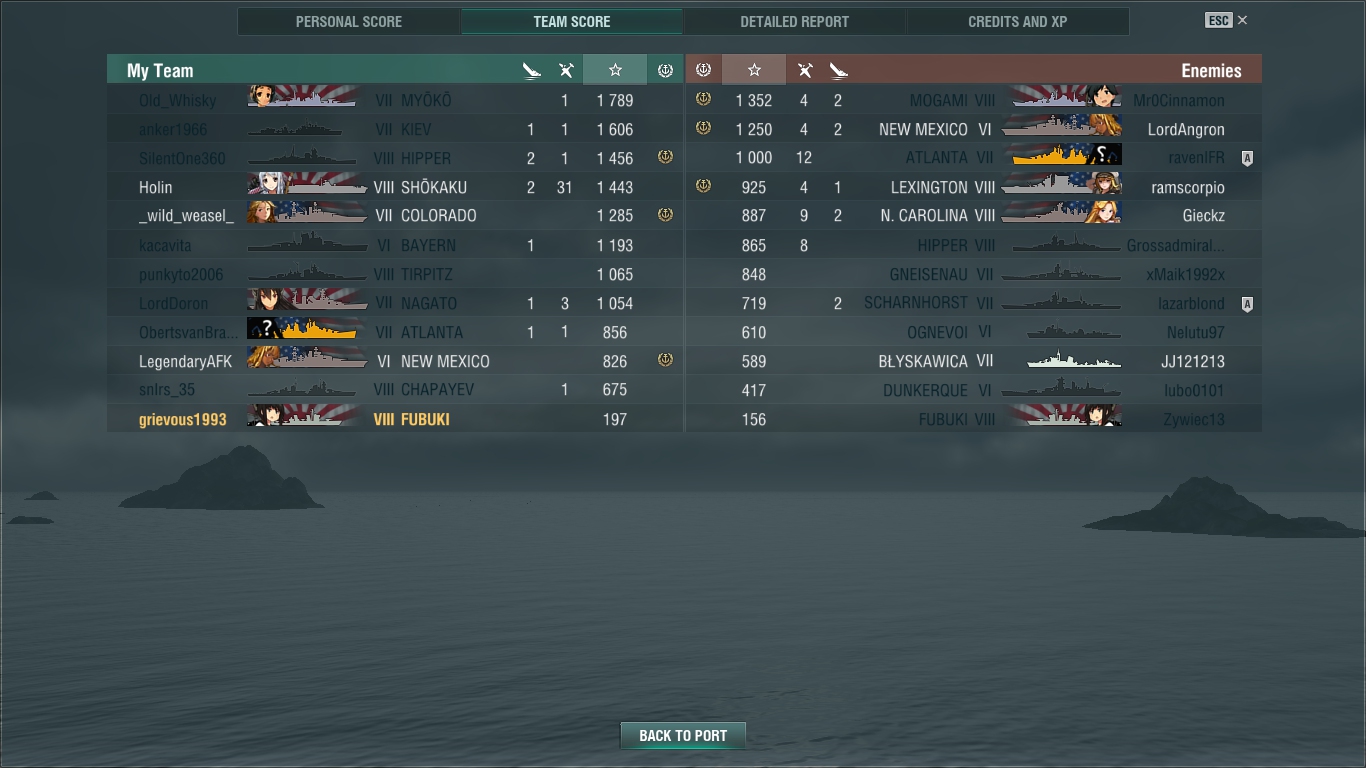The width and height of the screenshot is (1366, 768).
Task: Close the results screen with ESC button
Action: pos(1226,20)
